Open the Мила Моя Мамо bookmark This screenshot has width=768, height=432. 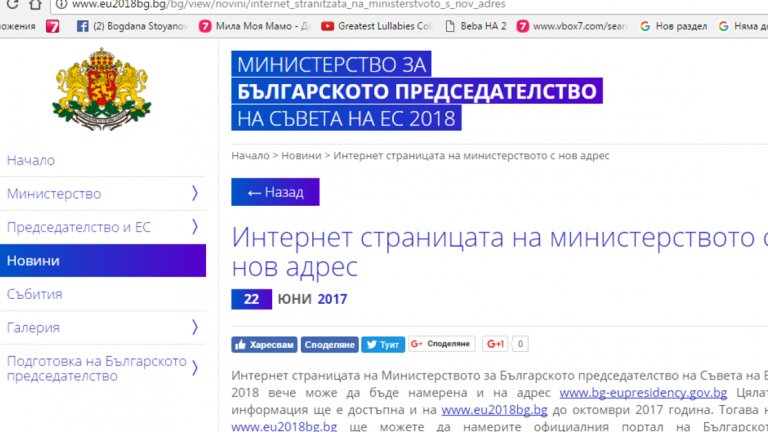(x=254, y=26)
